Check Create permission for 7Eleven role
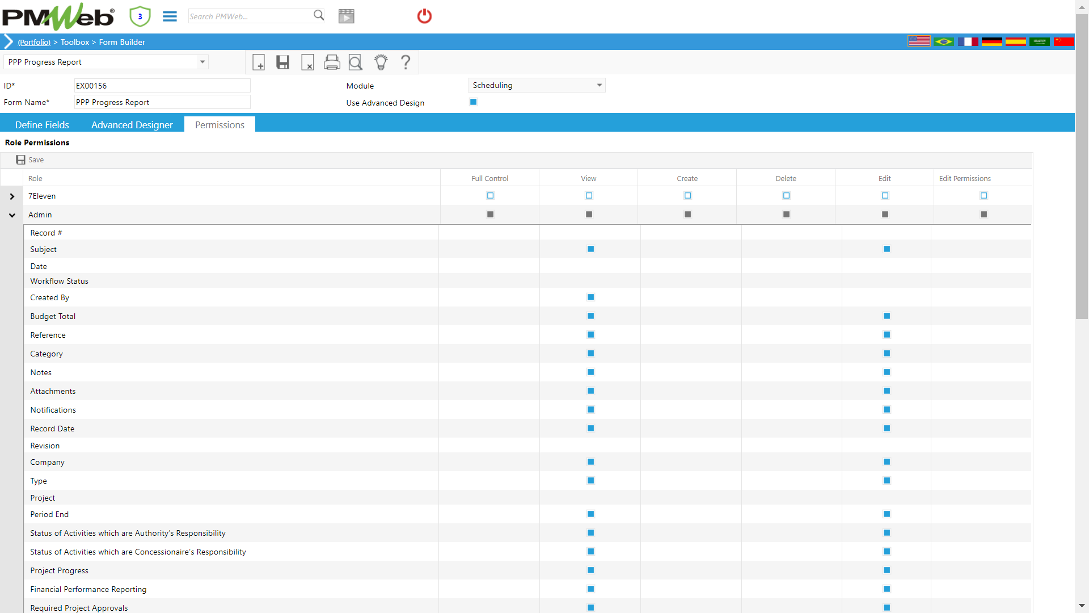 pos(688,196)
